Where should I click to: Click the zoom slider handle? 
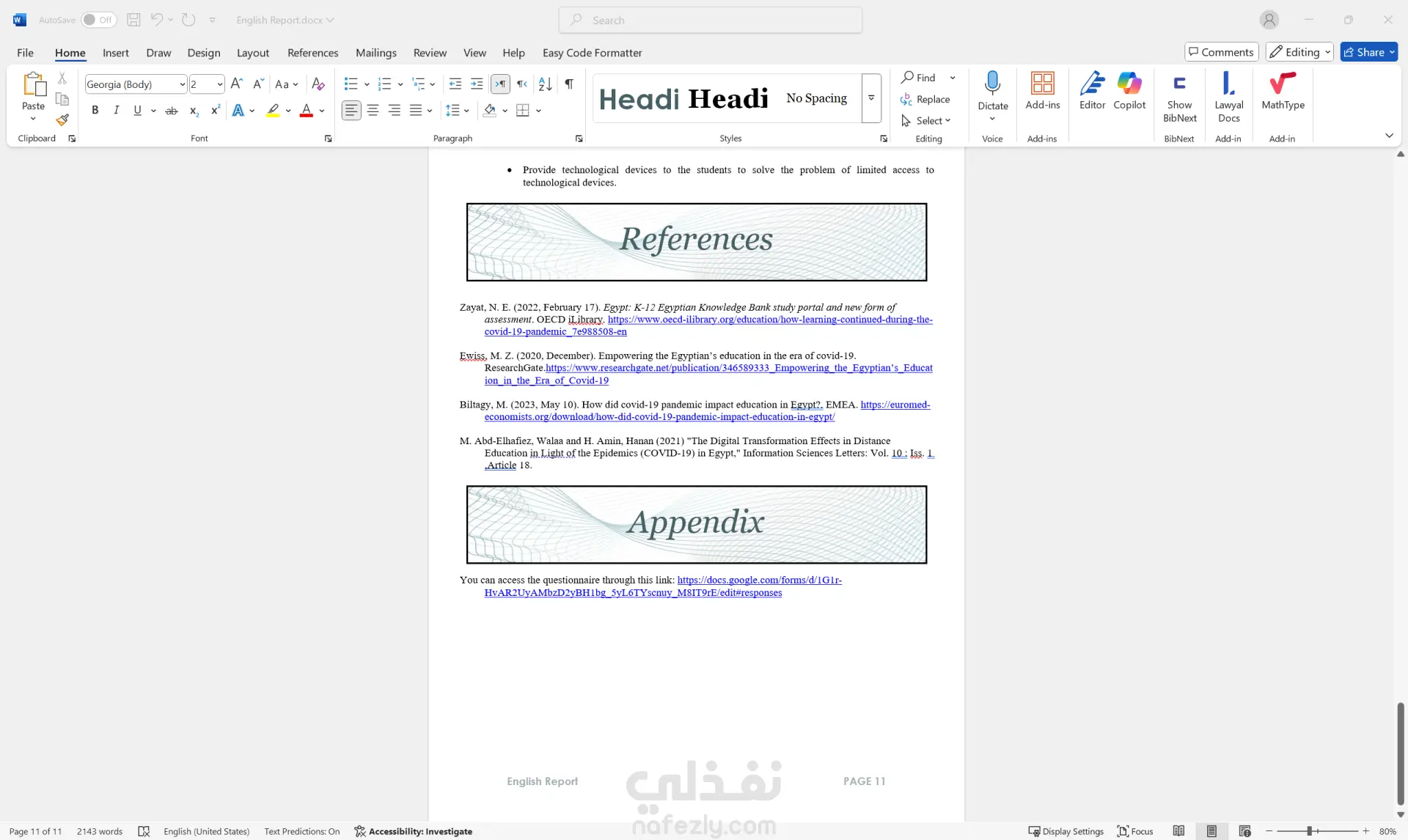coord(1309,831)
